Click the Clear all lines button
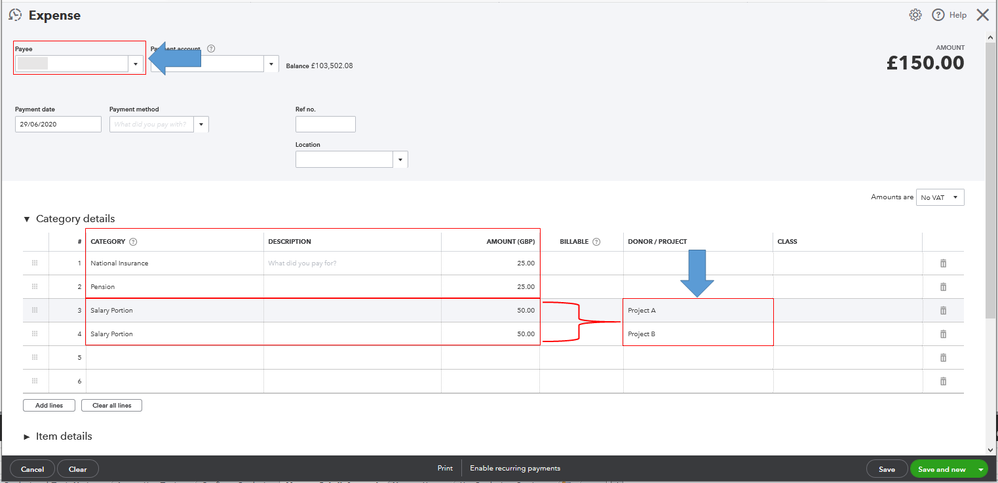The image size is (998, 483). [x=111, y=405]
